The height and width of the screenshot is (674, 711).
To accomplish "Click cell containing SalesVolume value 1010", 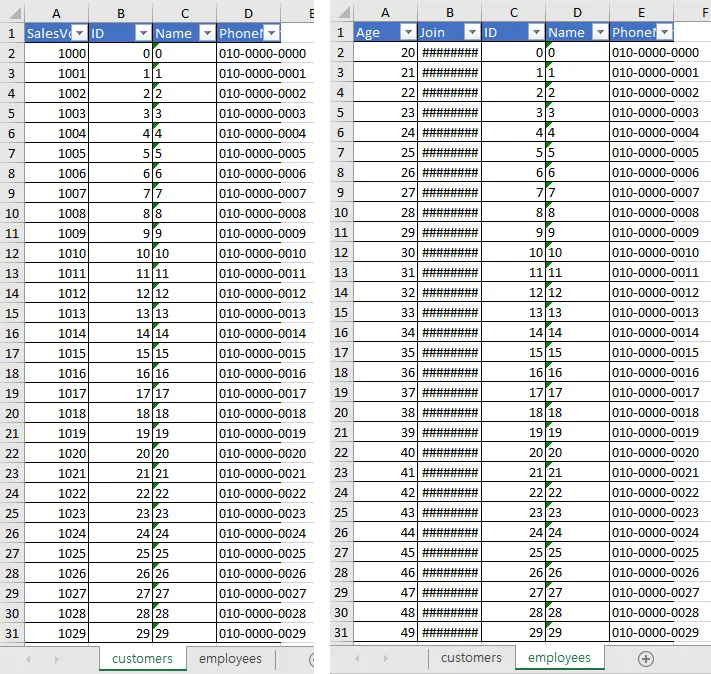I will (56, 253).
